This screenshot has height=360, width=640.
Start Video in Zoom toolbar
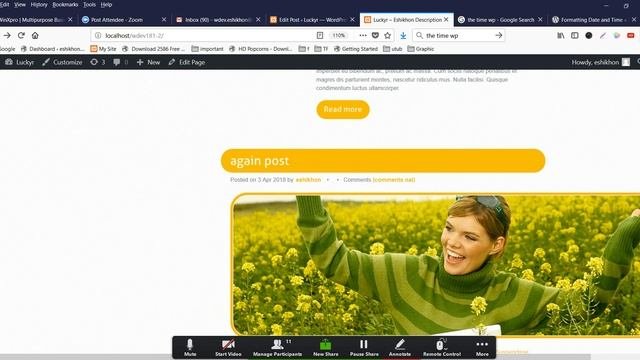pyautogui.click(x=228, y=348)
